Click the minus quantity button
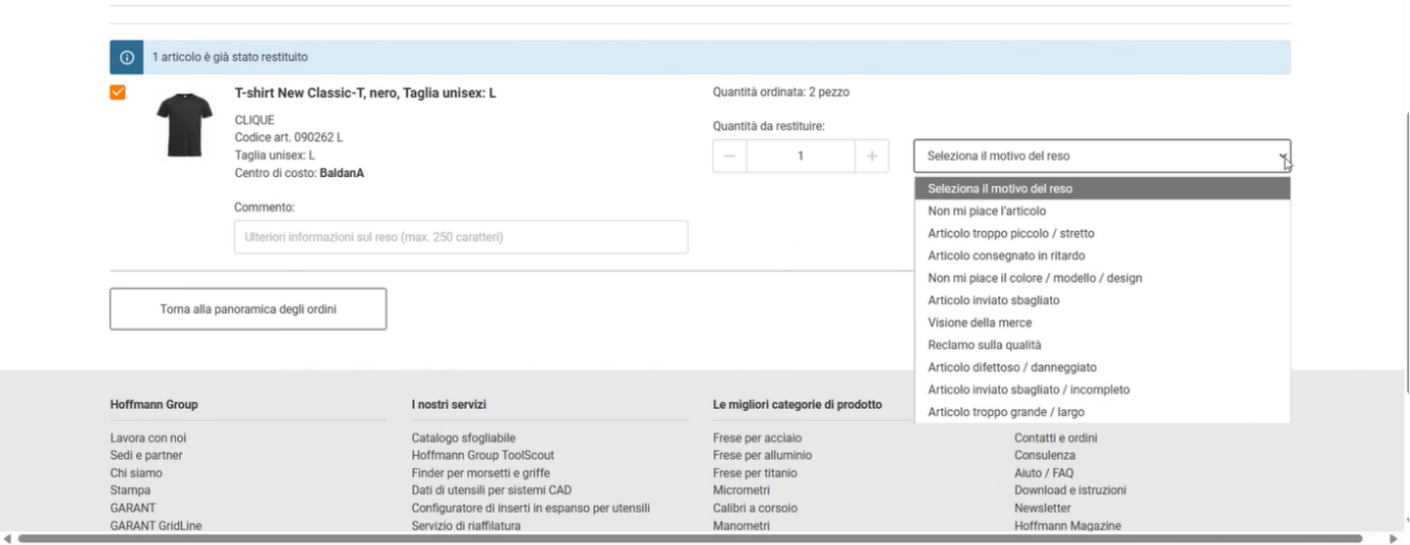The height and width of the screenshot is (545, 1410). click(x=730, y=156)
